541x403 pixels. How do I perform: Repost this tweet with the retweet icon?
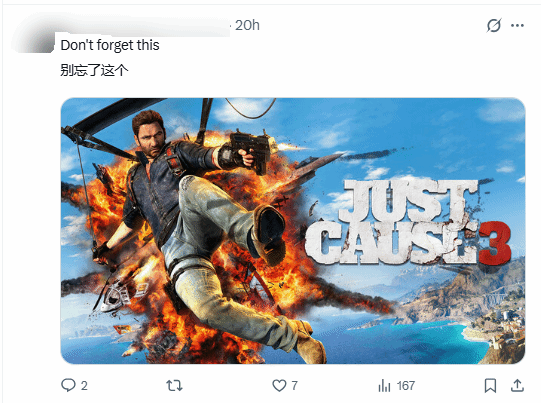tap(174, 385)
